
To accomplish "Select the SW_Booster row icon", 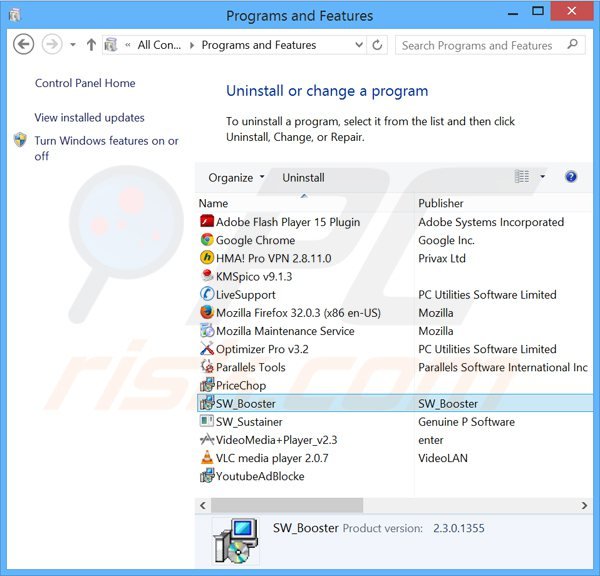I will (207, 403).
